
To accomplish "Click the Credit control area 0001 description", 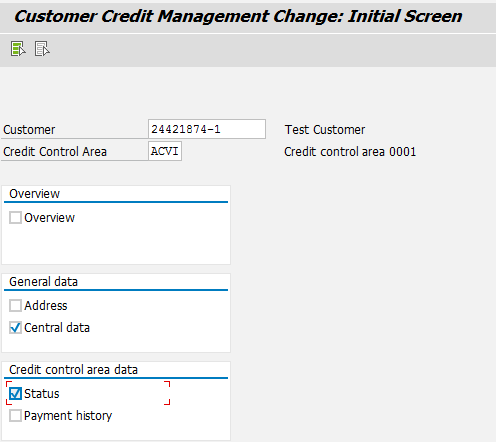I will [350, 152].
